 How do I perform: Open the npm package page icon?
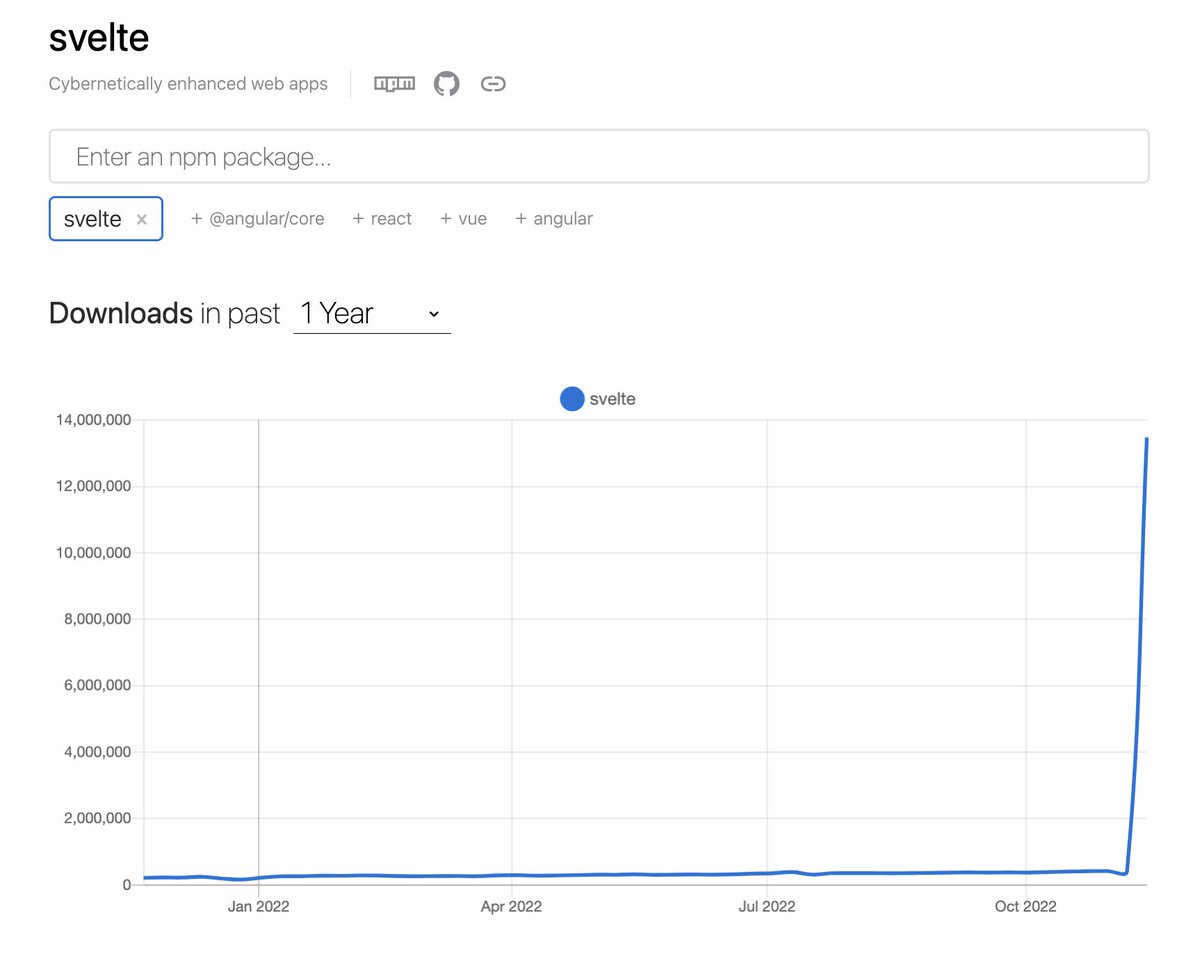click(x=394, y=84)
